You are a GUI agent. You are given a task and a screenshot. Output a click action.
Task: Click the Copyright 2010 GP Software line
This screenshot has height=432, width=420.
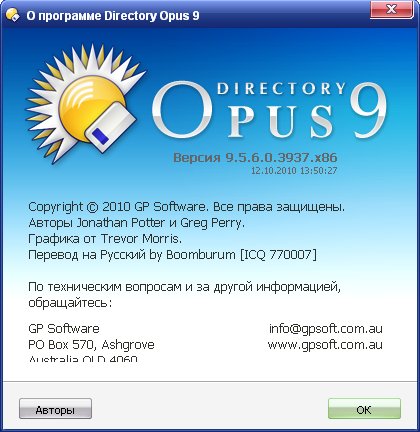click(187, 207)
